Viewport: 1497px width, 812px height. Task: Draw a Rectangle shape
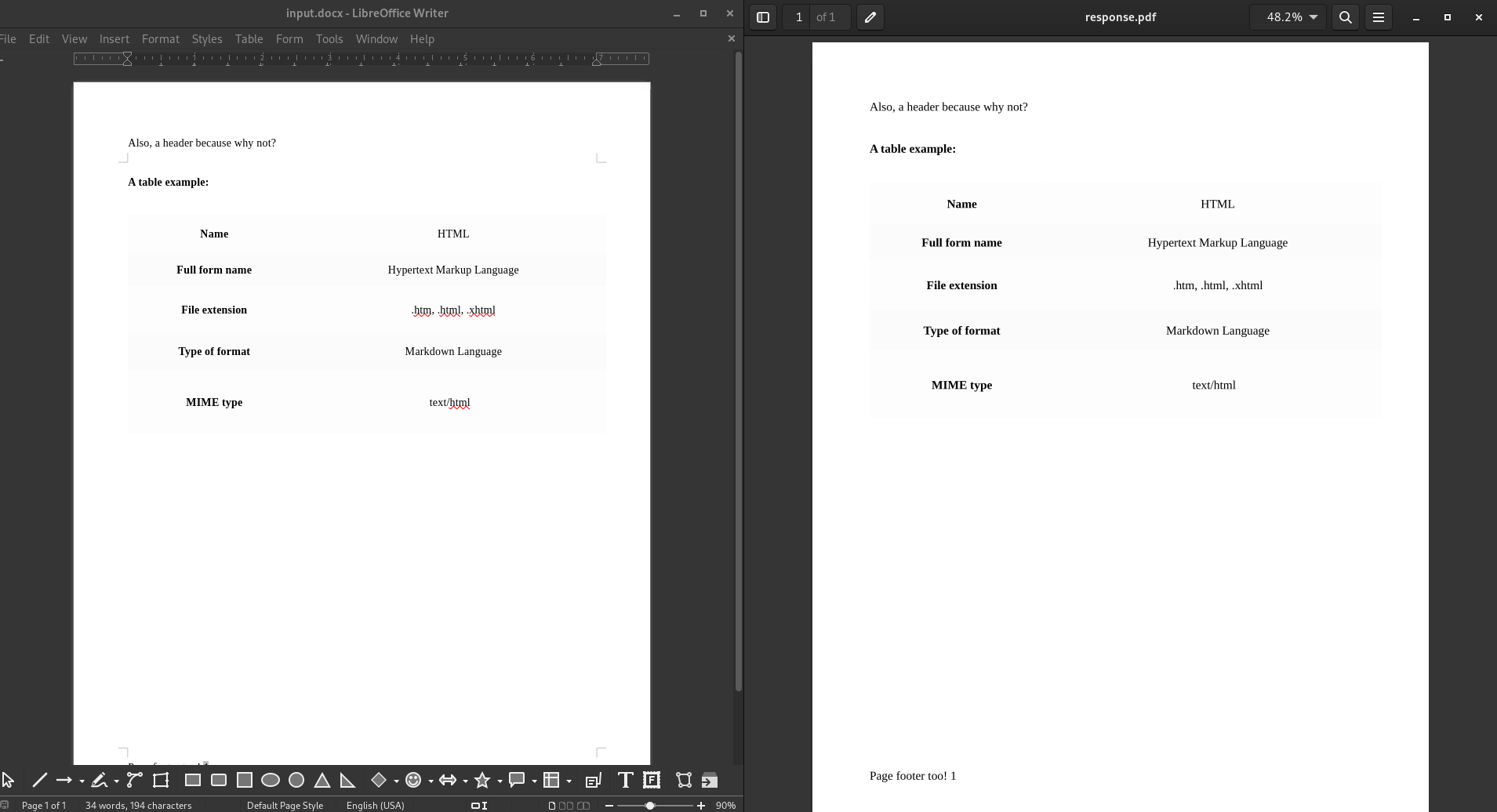(x=192, y=780)
